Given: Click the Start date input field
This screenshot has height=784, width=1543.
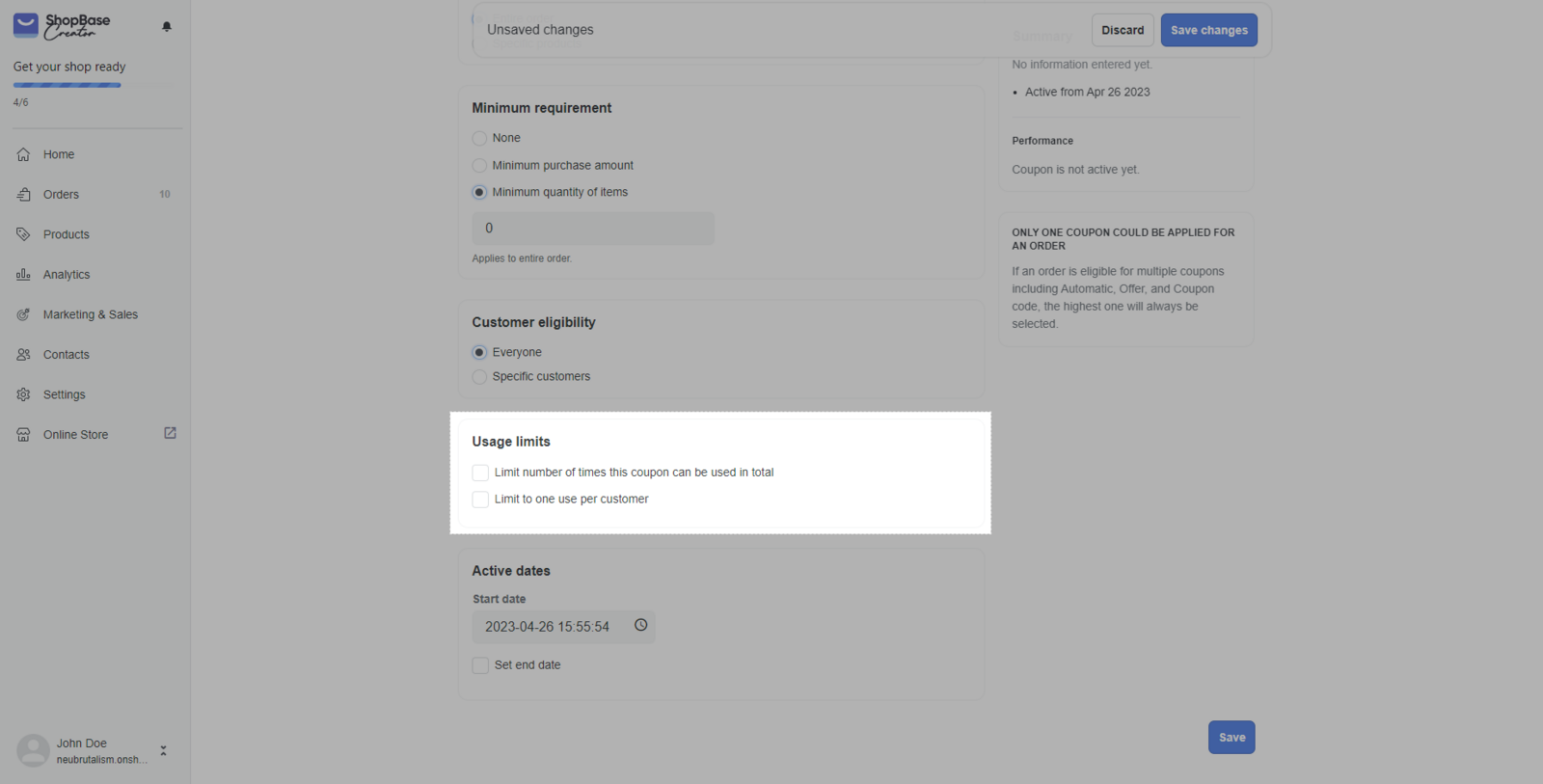Looking at the screenshot, I should tap(563, 627).
